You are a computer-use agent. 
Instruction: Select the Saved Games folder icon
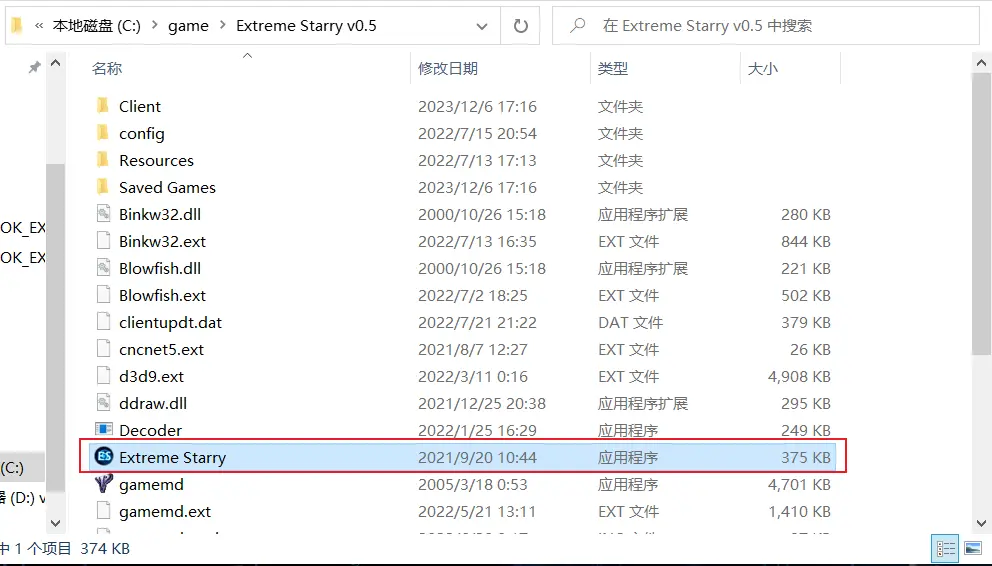tap(103, 187)
